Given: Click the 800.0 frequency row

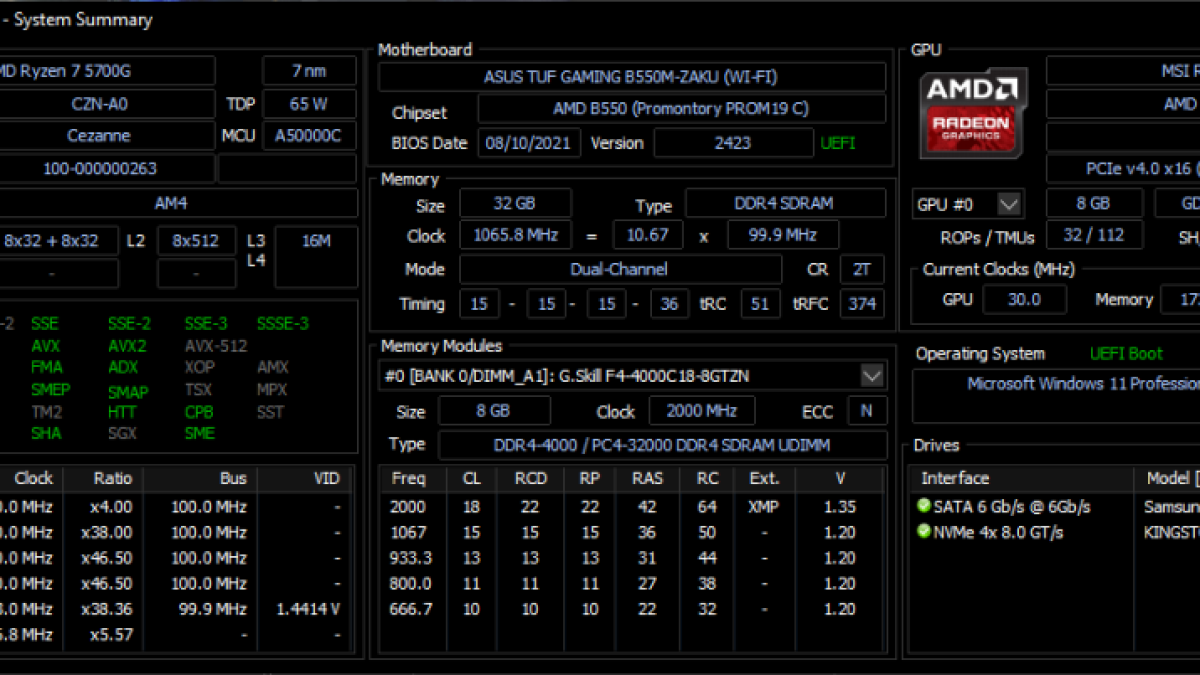Looking at the screenshot, I should (632, 583).
